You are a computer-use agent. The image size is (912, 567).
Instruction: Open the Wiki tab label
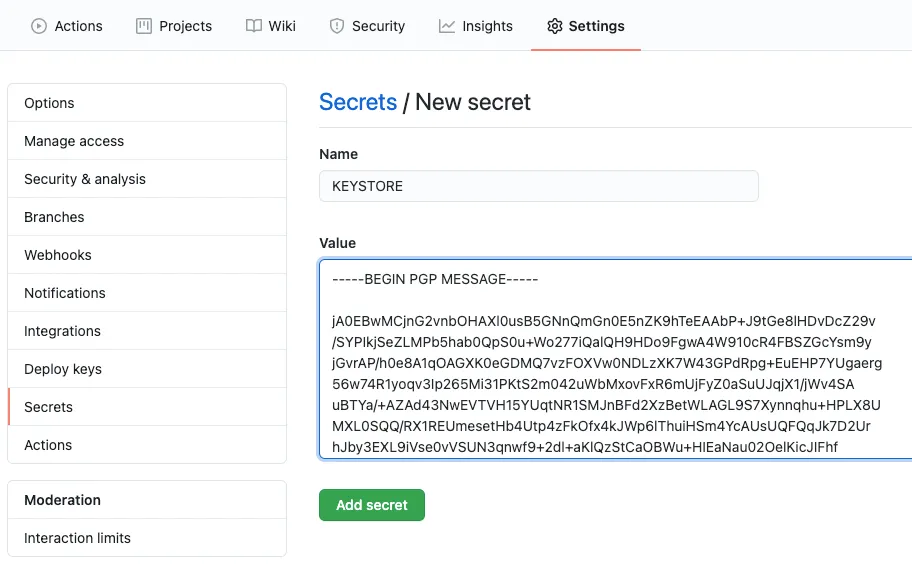tap(282, 26)
